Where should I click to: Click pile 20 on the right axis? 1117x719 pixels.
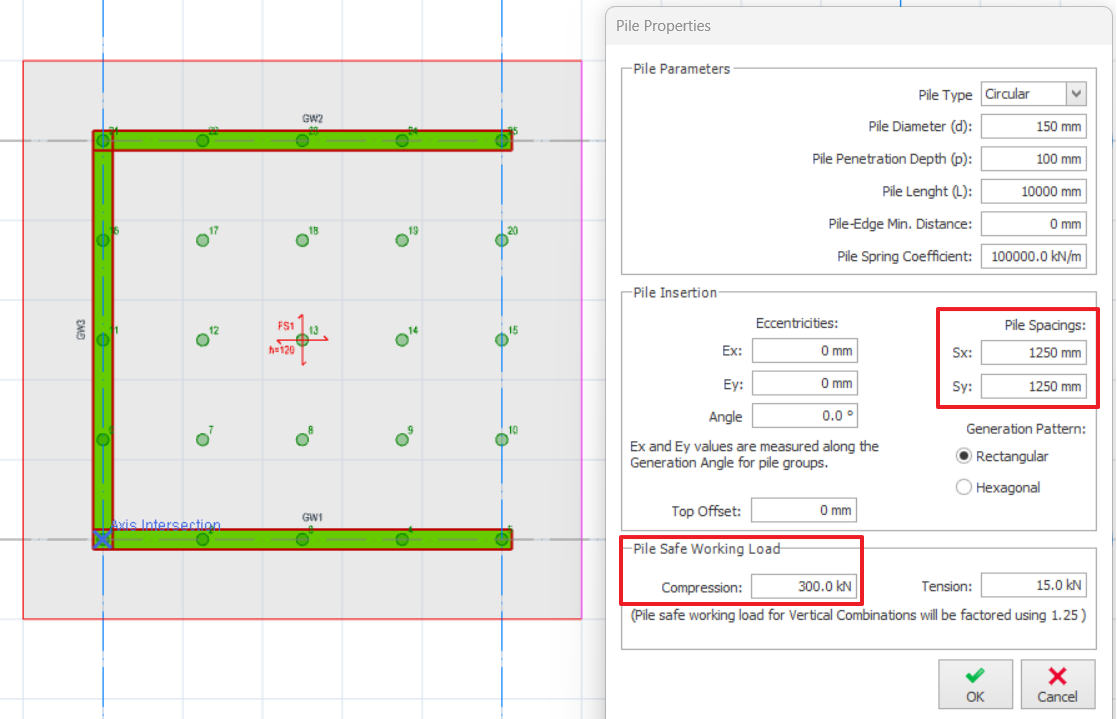pyautogui.click(x=502, y=240)
